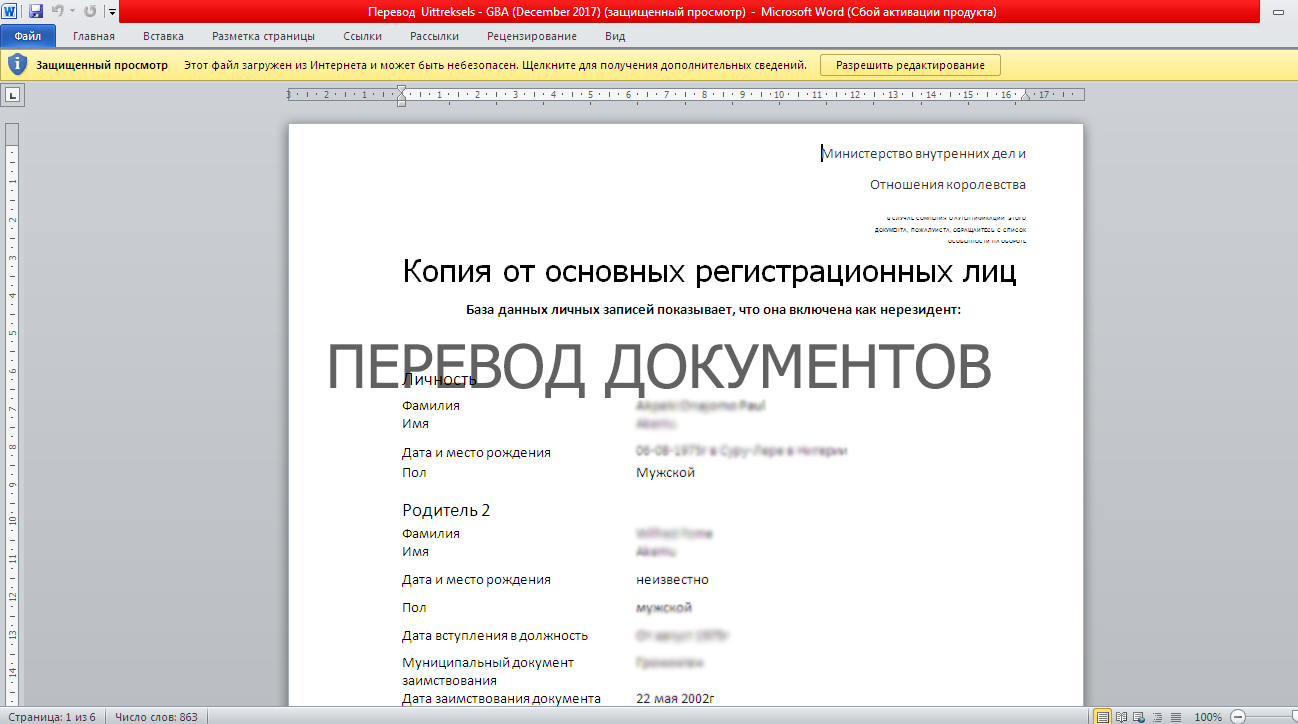Image resolution: width=1298 pixels, height=724 pixels.
Task: Click the 'Дата вступления в должность' label
Action: [x=495, y=635]
